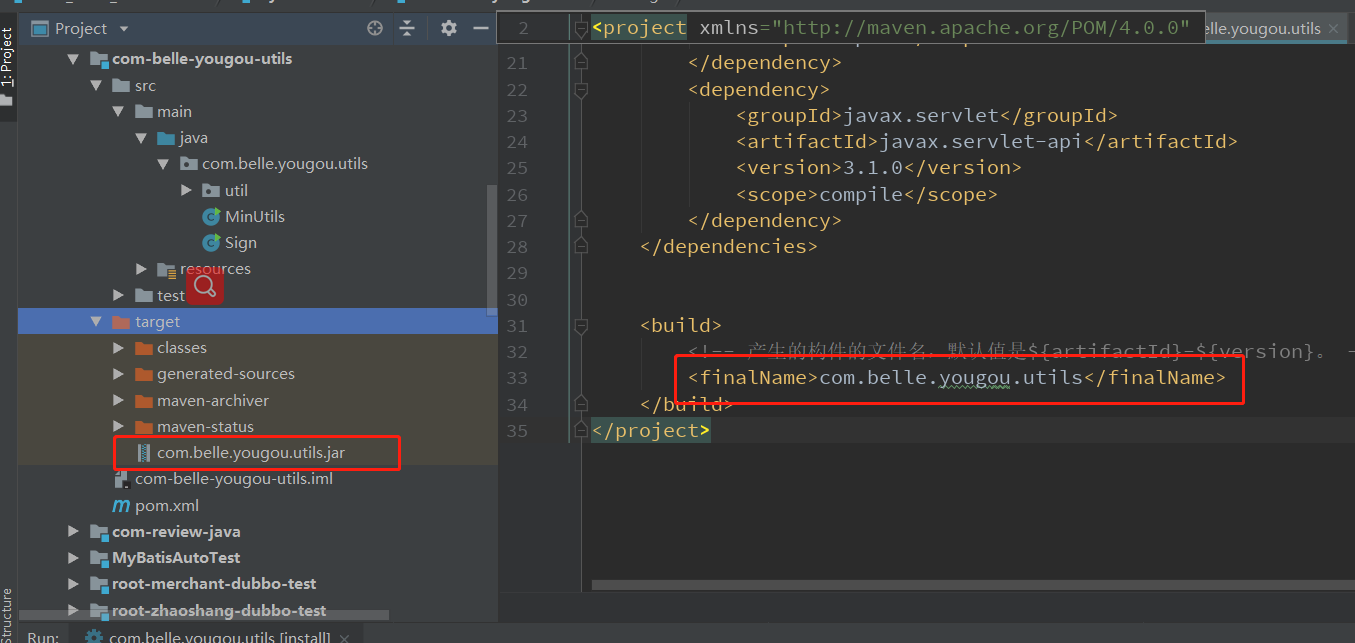Click the maven-status folder icon

click(x=143, y=426)
